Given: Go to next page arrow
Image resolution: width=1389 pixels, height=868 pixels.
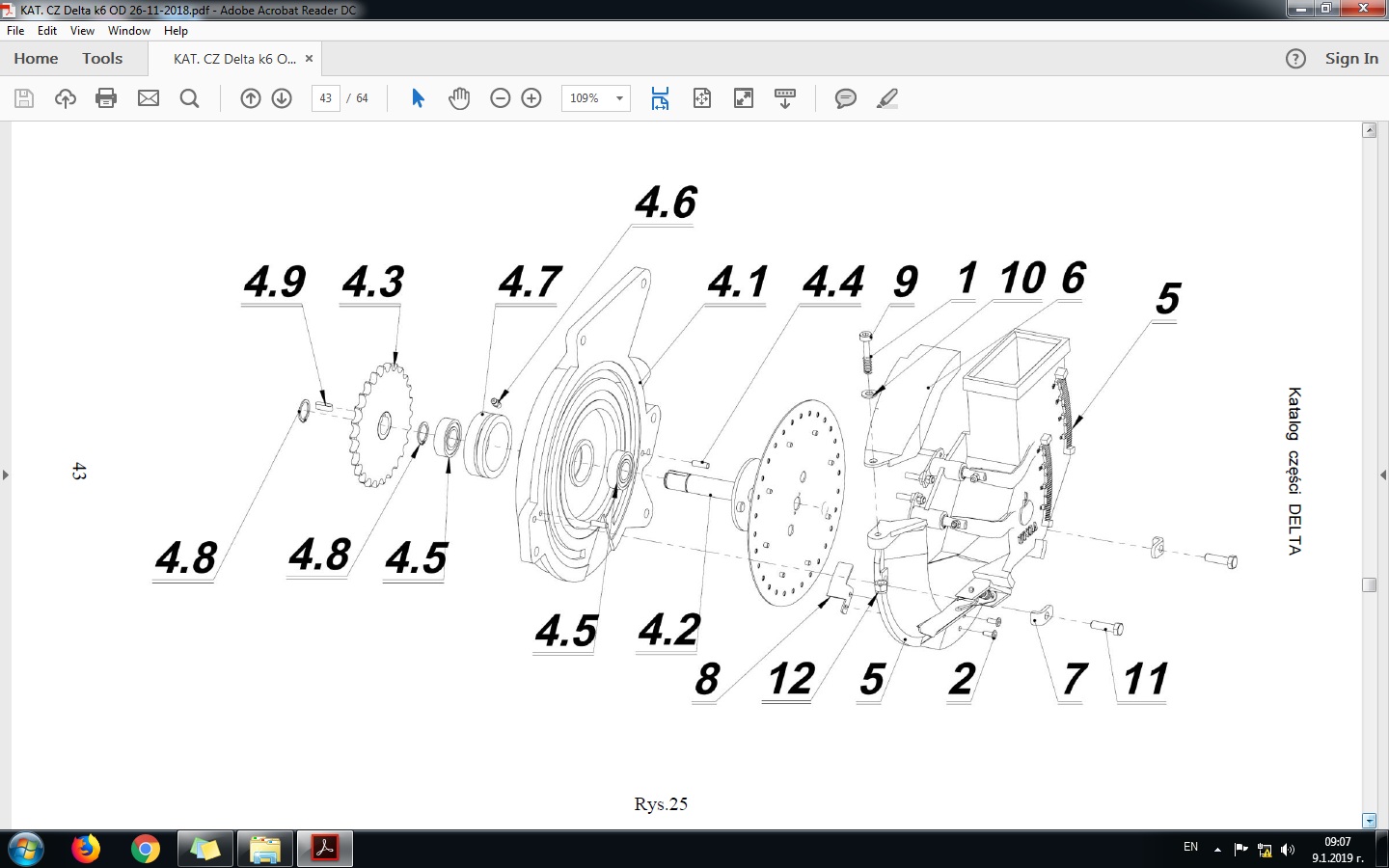Looking at the screenshot, I should 282,98.
